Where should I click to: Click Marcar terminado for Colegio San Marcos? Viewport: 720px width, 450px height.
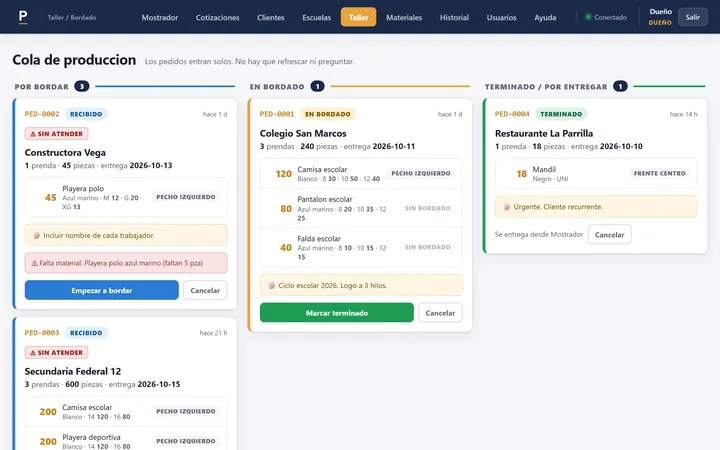point(337,313)
